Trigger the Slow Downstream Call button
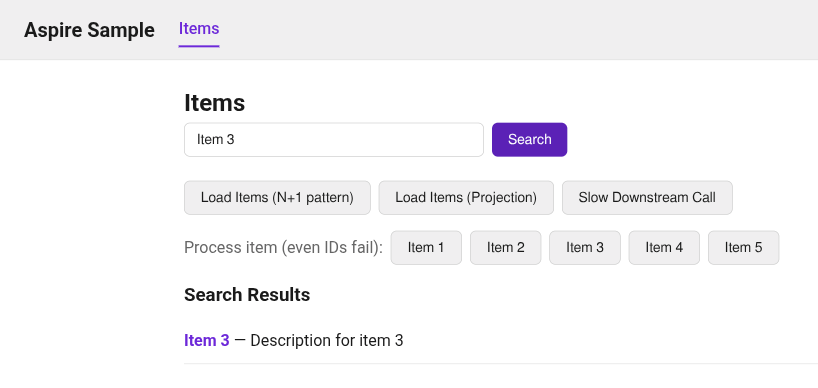Viewport: 818px width, 388px height. pos(647,198)
